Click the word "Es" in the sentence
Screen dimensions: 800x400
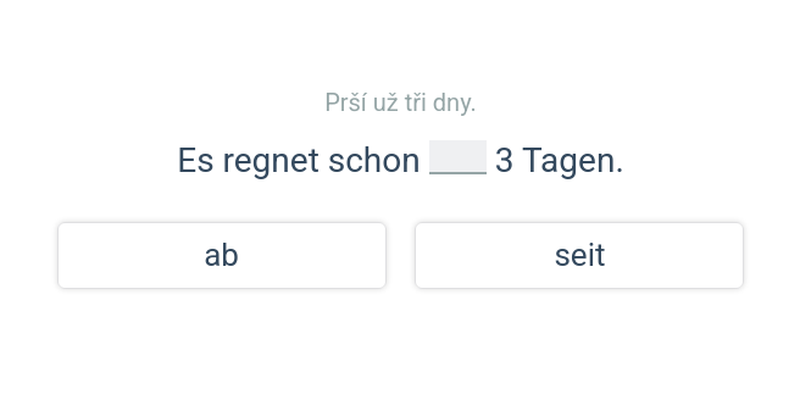pyautogui.click(x=196, y=161)
